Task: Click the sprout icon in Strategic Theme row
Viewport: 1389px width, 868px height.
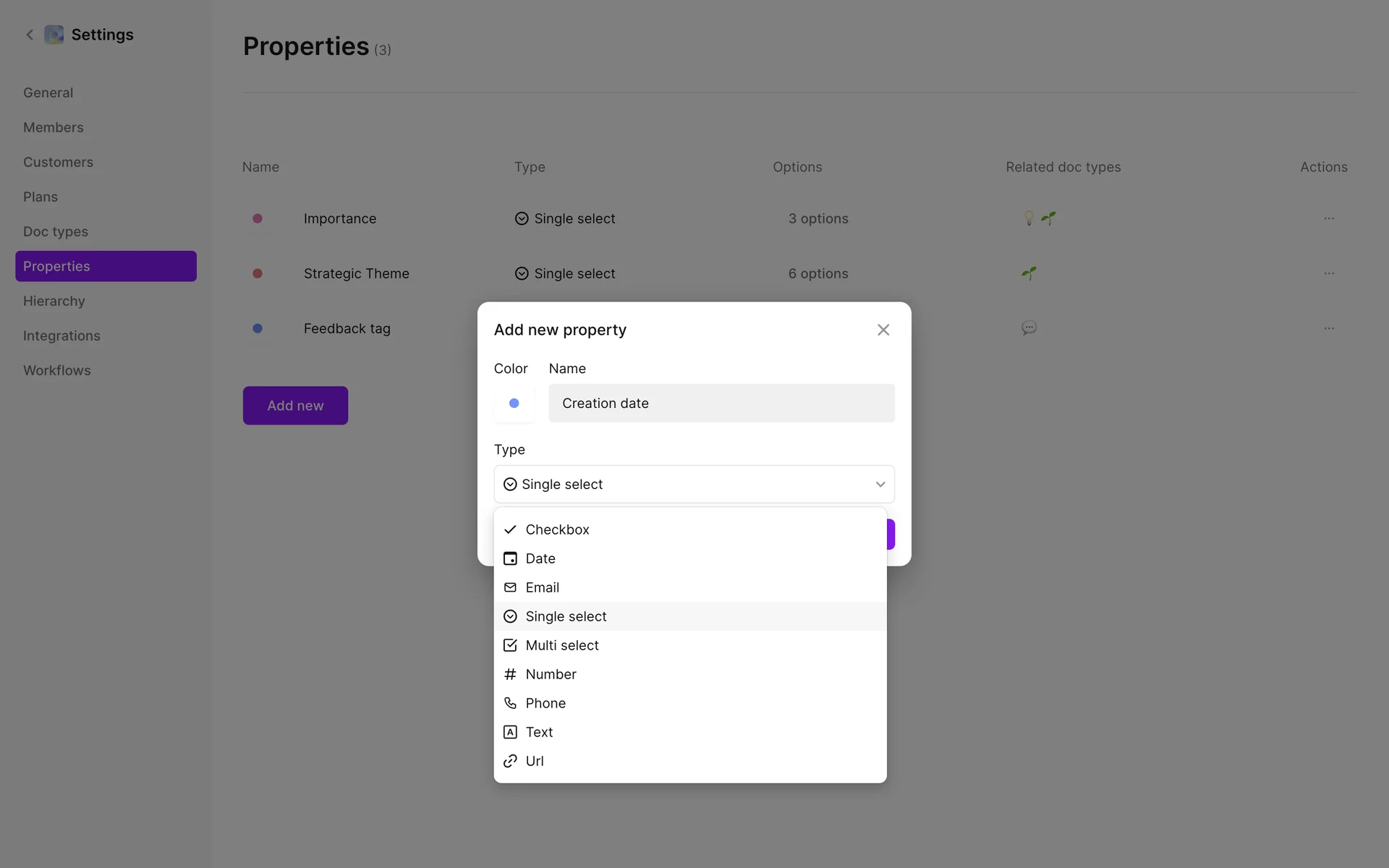Action: pos(1029,273)
